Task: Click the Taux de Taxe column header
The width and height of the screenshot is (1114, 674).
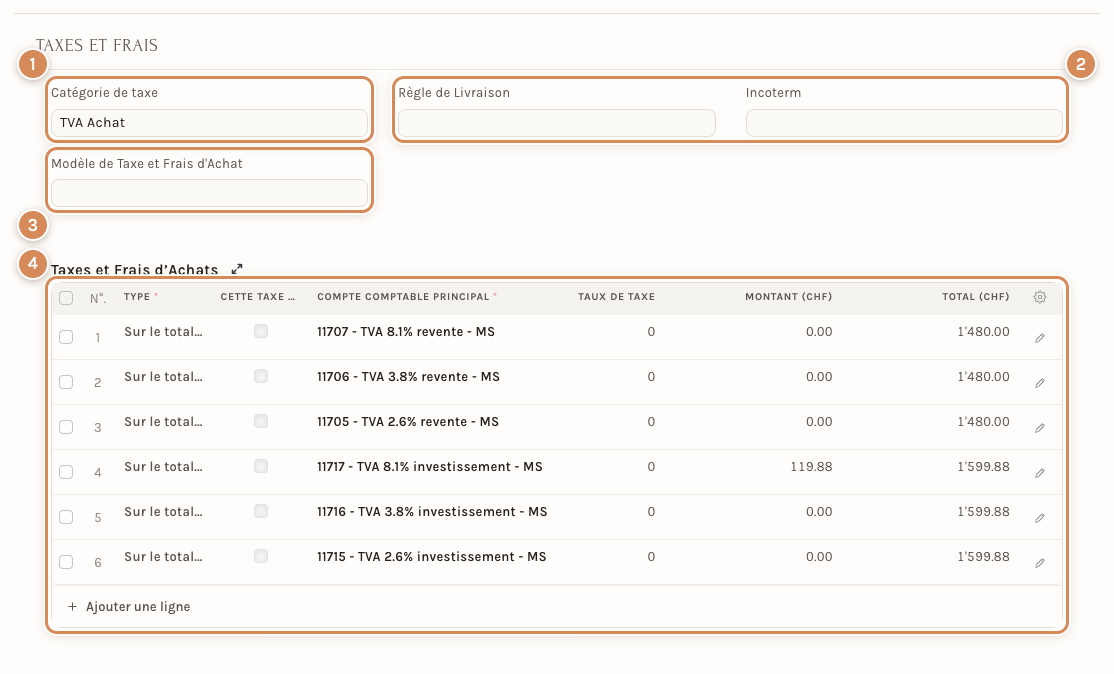Action: (616, 297)
